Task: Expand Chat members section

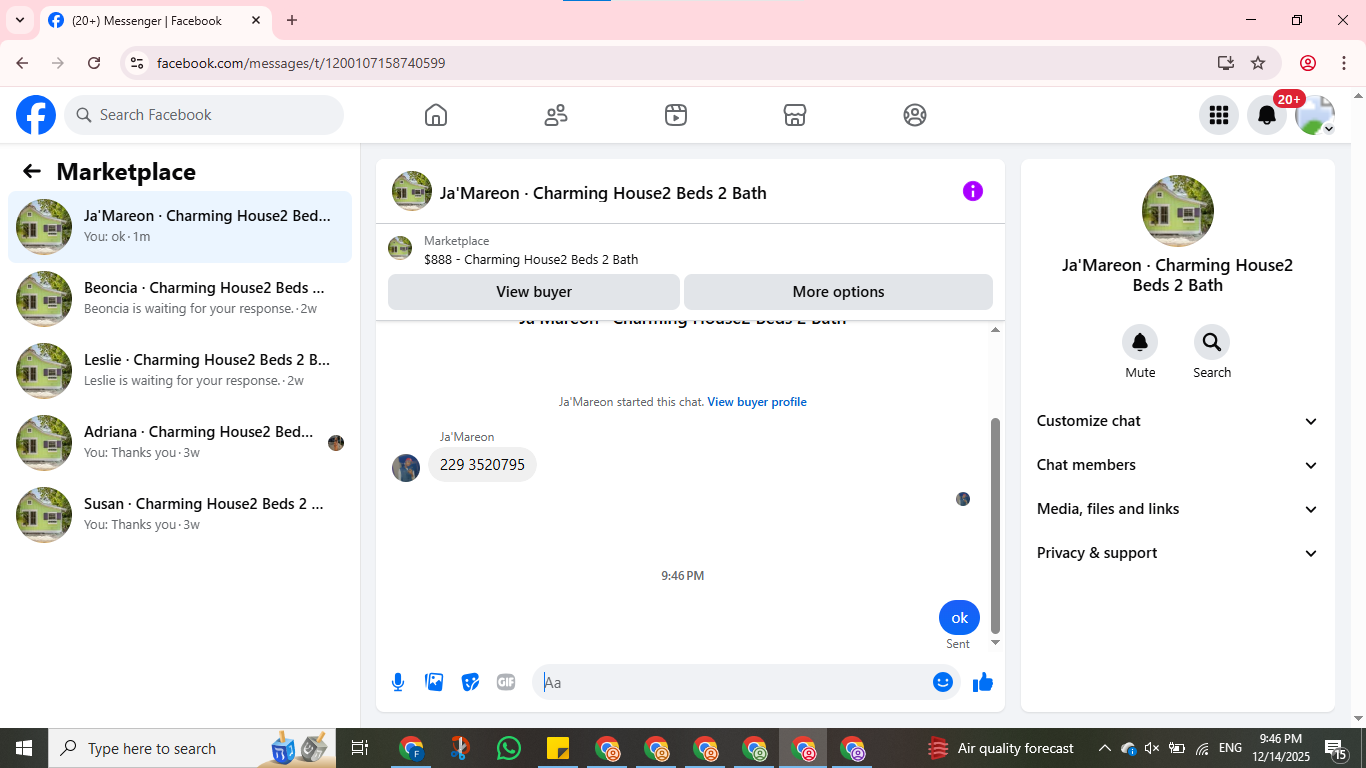Action: point(1177,465)
